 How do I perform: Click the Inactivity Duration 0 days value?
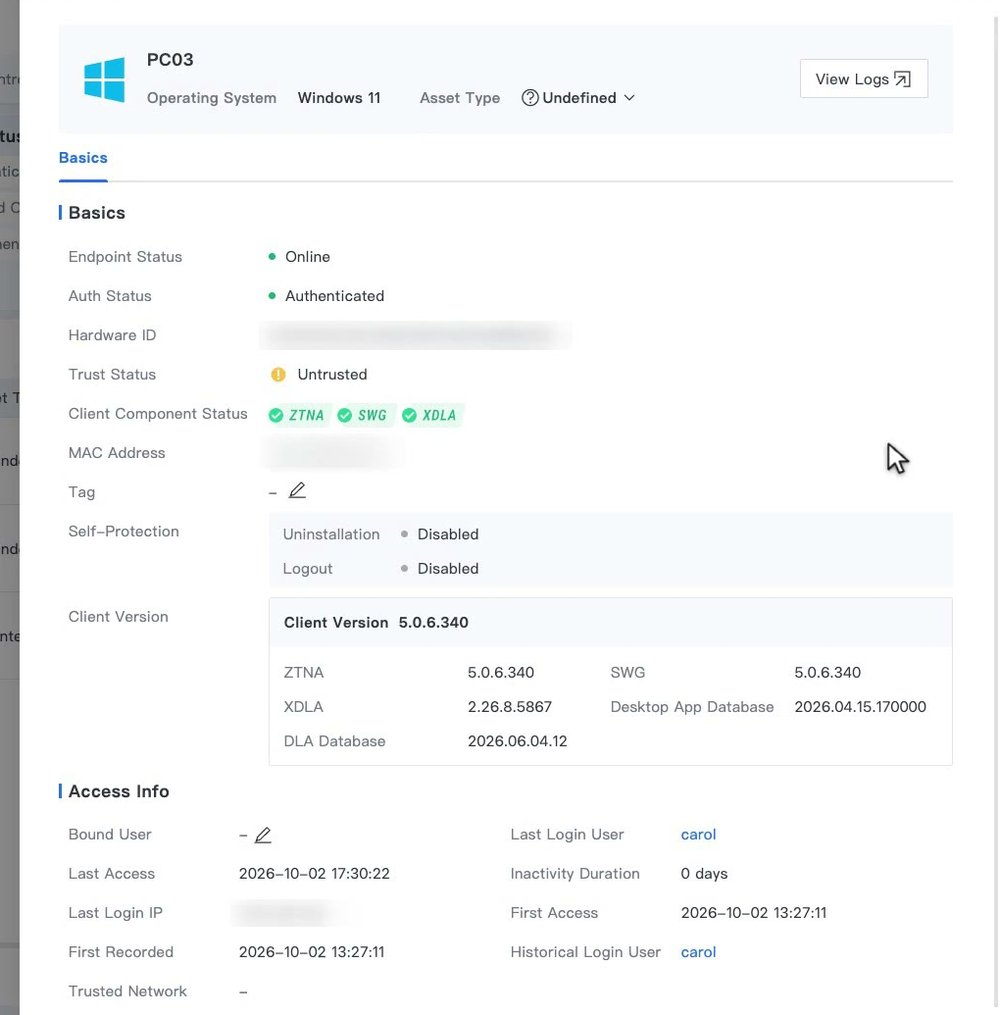coord(704,874)
